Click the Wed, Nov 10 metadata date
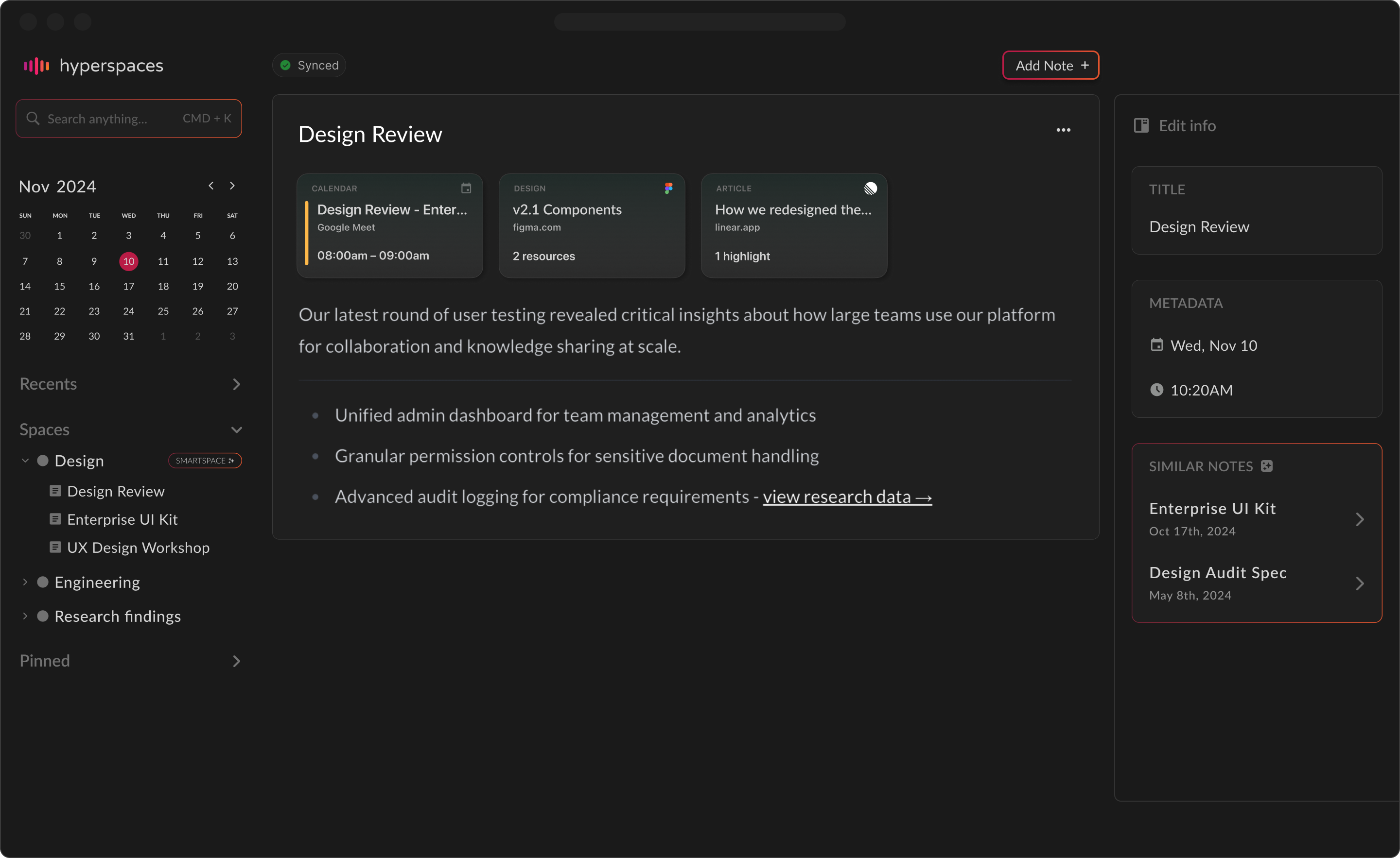The height and width of the screenshot is (858, 1400). click(1214, 345)
